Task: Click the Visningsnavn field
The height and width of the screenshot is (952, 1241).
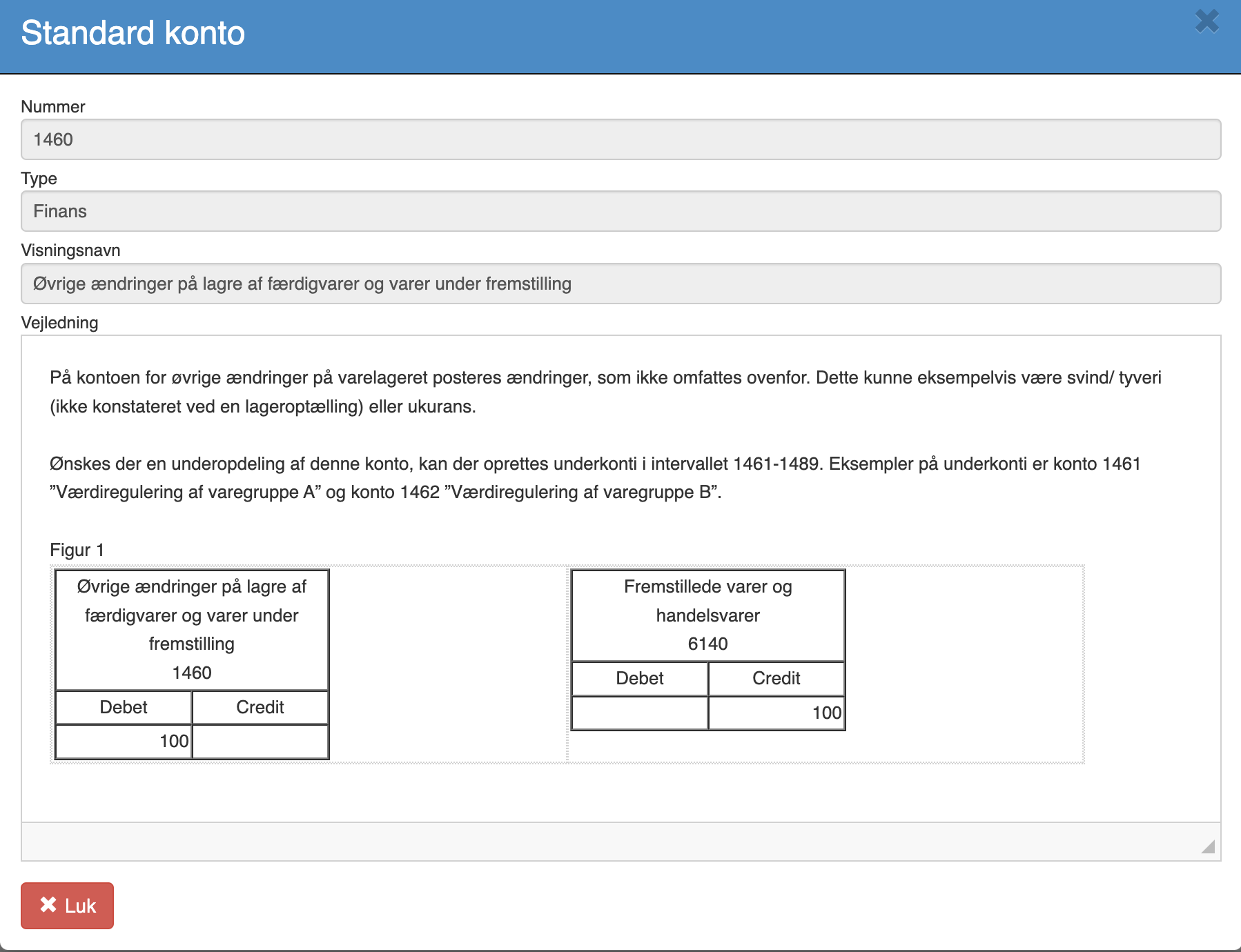Action: point(621,284)
